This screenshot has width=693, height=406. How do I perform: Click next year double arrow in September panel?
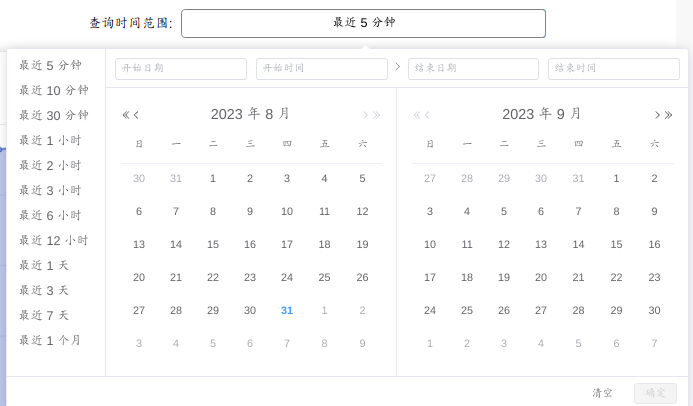(x=668, y=115)
